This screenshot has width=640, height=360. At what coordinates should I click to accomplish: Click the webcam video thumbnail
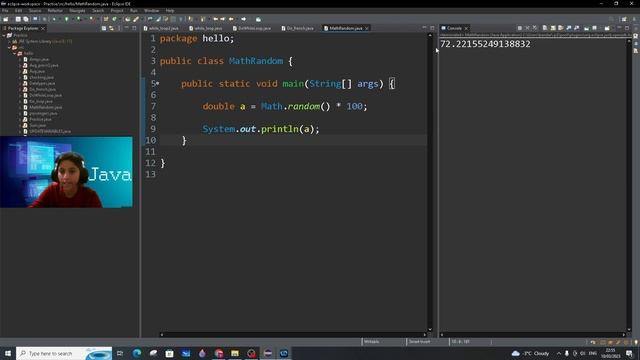[x=66, y=172]
